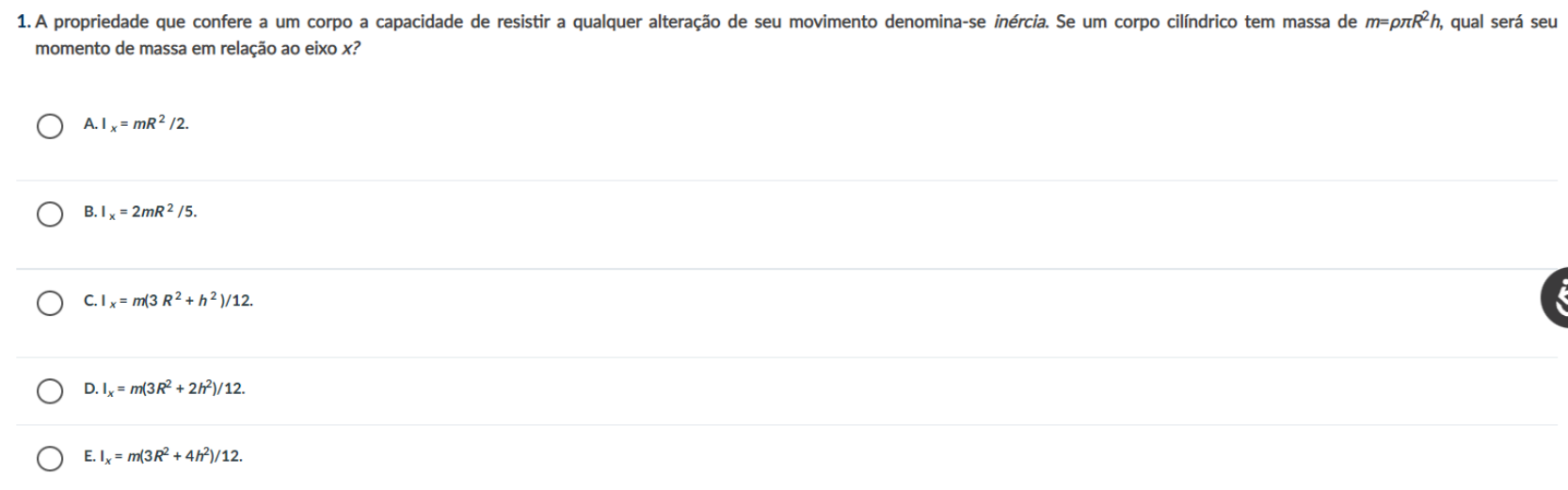The image size is (1568, 490).
Task: Click the question number "1."
Action: click(x=24, y=22)
